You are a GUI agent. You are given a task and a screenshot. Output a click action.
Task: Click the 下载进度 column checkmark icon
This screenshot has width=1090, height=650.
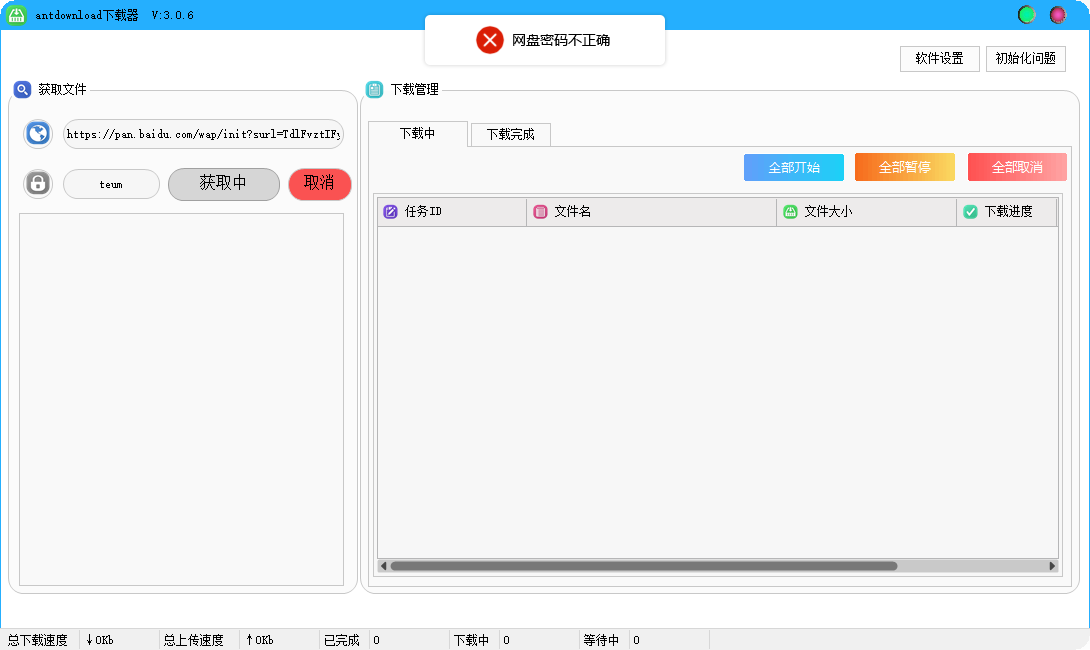coord(970,211)
